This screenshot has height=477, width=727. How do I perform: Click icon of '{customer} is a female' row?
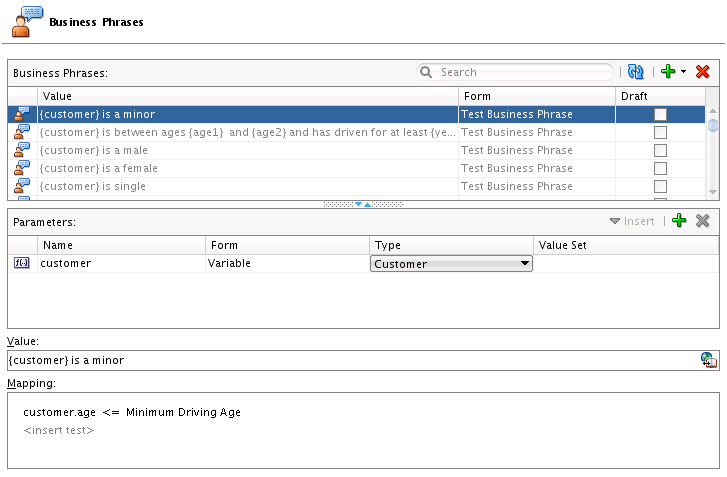pos(22,168)
